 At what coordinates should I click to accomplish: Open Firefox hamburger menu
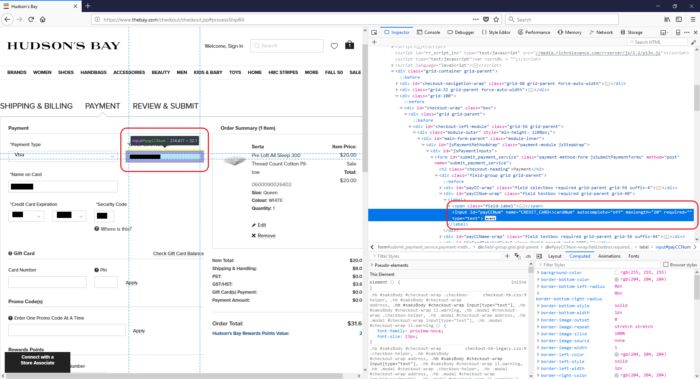click(692, 19)
